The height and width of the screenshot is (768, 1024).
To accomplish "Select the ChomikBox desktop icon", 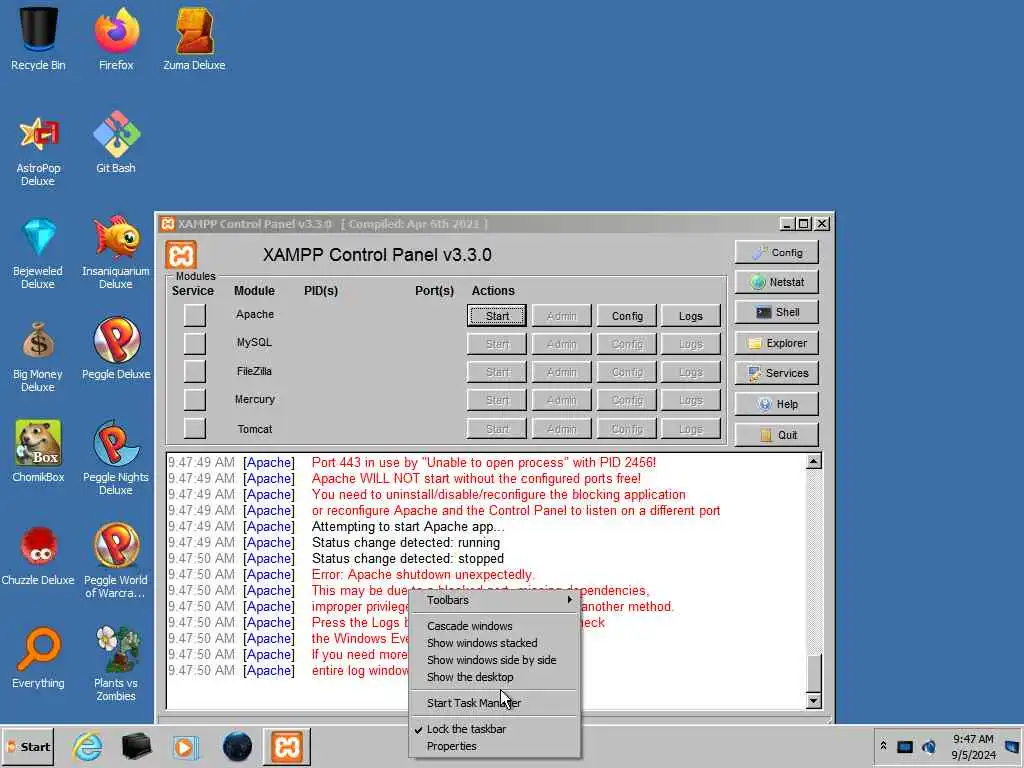I will coord(38,452).
